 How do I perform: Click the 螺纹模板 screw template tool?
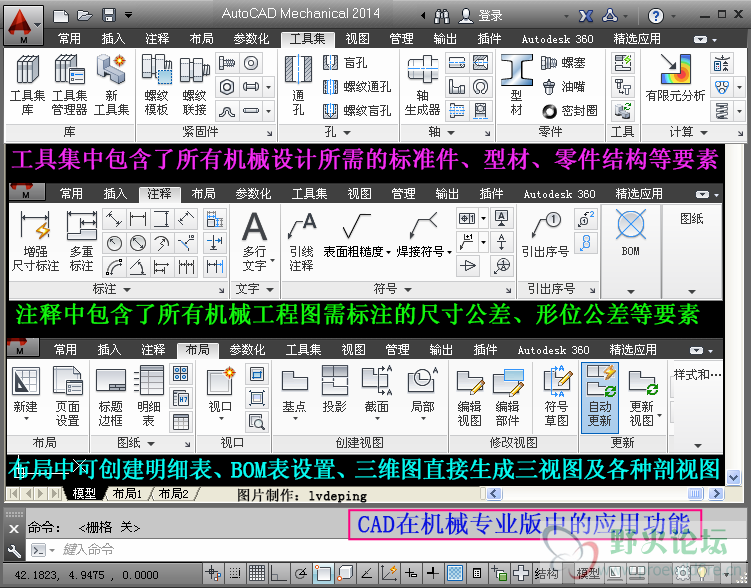pyautogui.click(x=157, y=84)
